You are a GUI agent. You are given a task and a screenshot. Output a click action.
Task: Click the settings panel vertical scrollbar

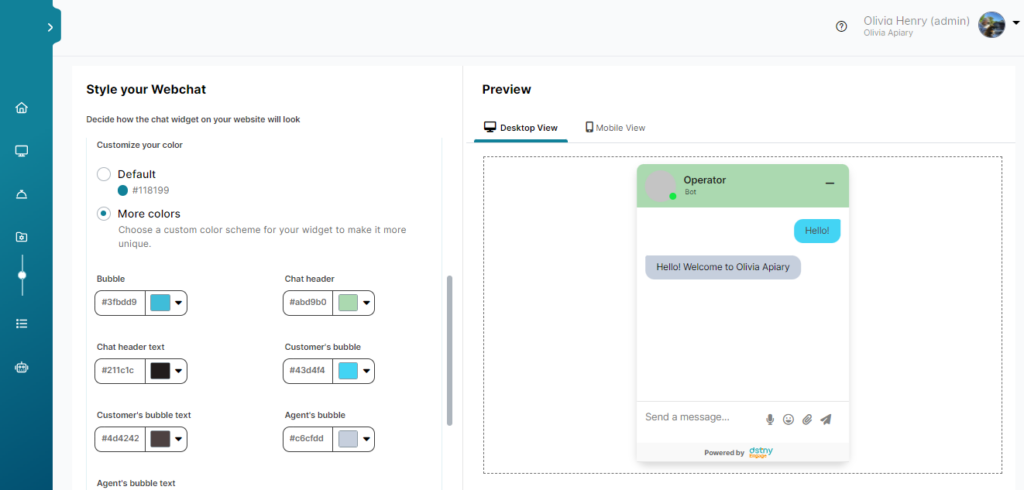point(449,350)
